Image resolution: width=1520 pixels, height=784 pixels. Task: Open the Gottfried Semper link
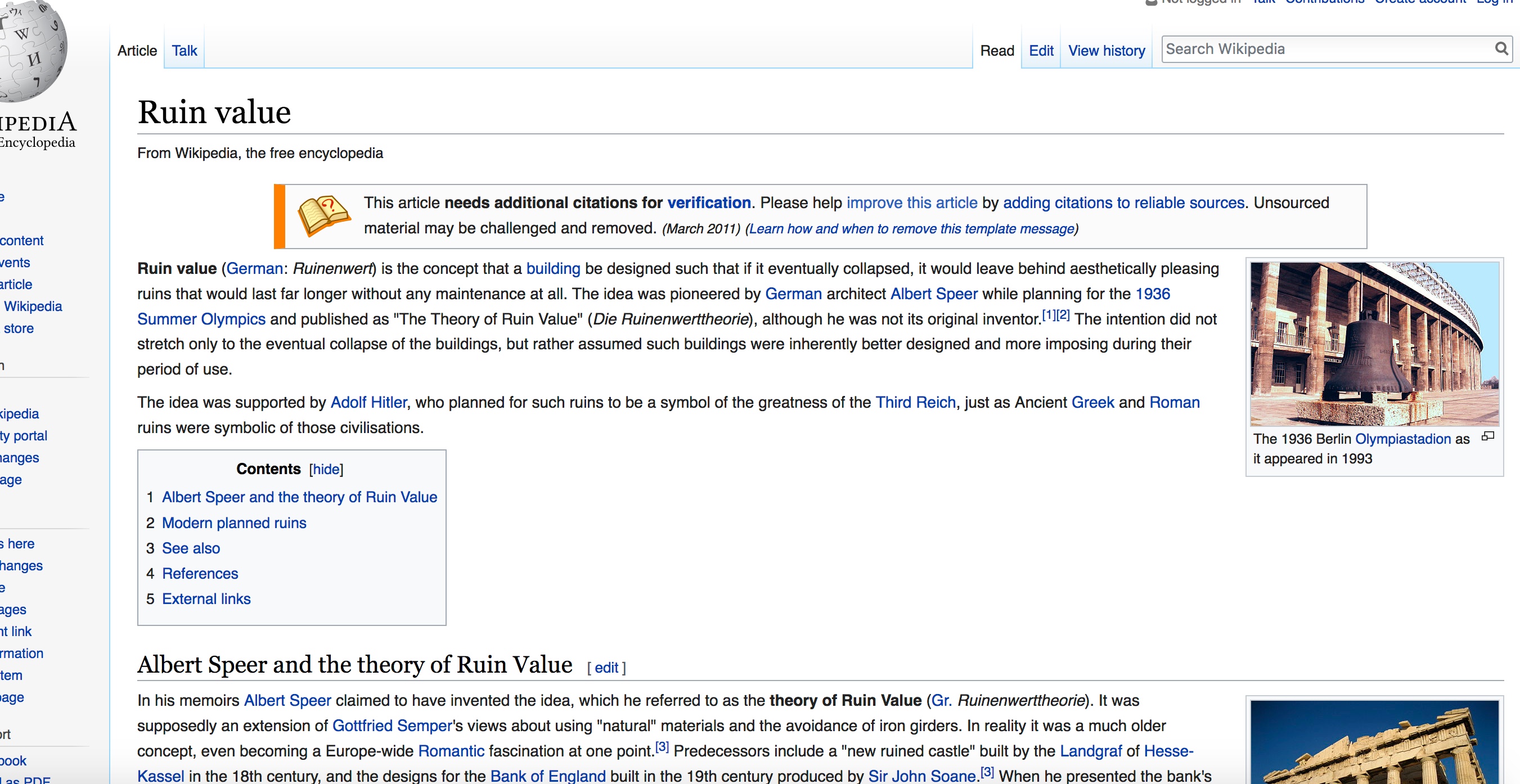(392, 726)
